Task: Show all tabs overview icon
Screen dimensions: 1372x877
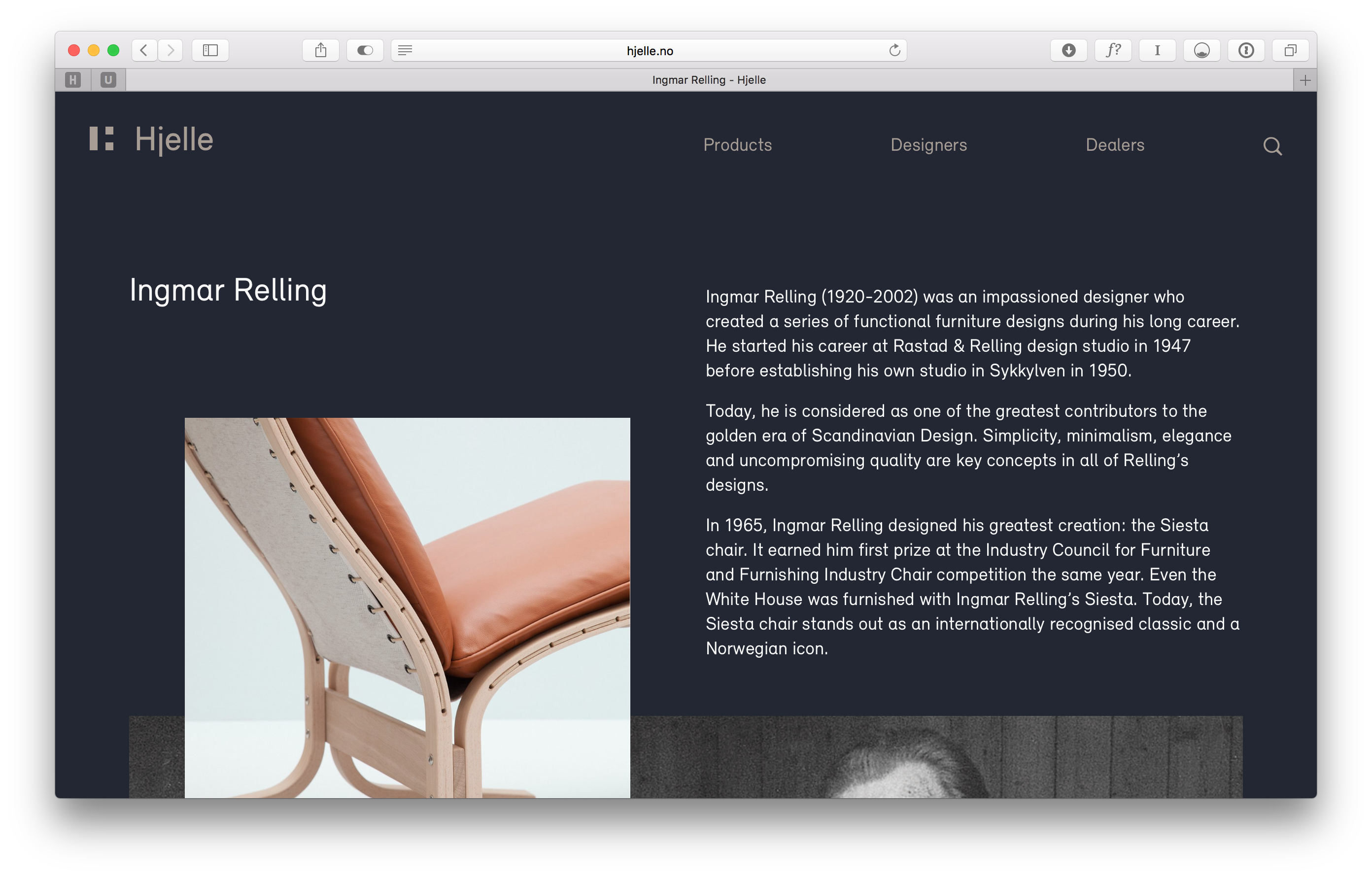Action: coord(1291,50)
